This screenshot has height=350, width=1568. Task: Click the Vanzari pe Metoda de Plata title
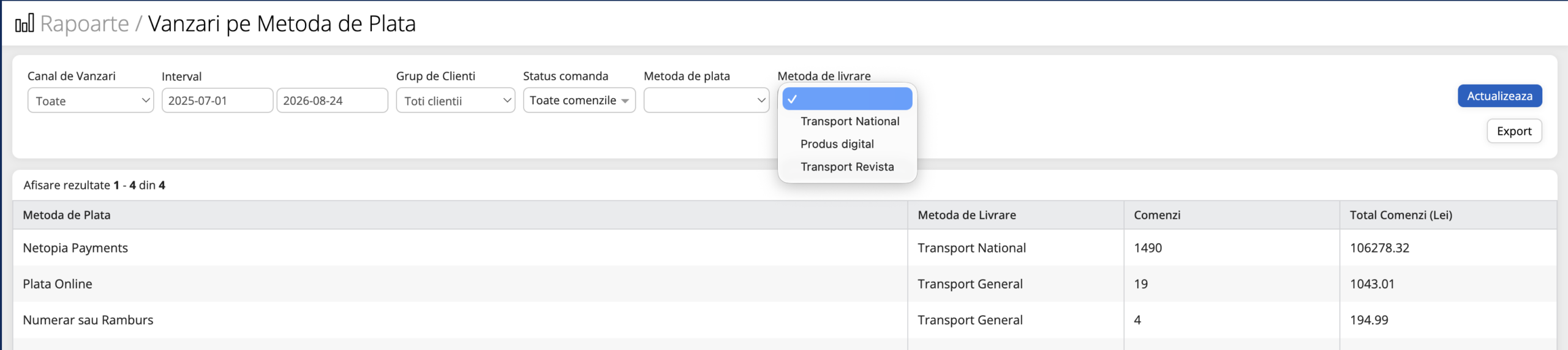click(282, 24)
